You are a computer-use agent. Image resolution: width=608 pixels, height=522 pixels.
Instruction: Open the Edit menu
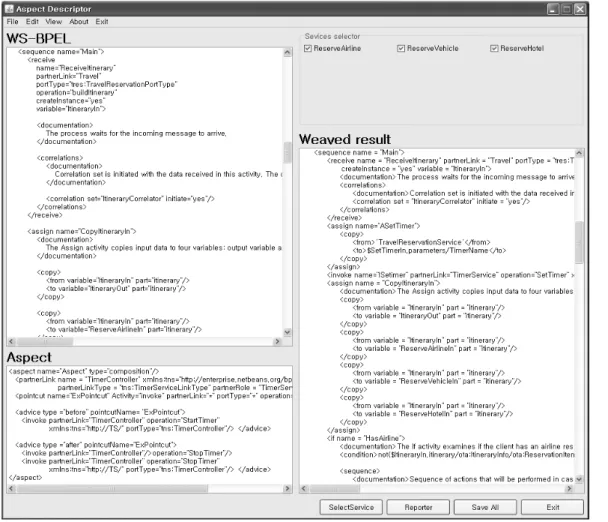tap(32, 22)
